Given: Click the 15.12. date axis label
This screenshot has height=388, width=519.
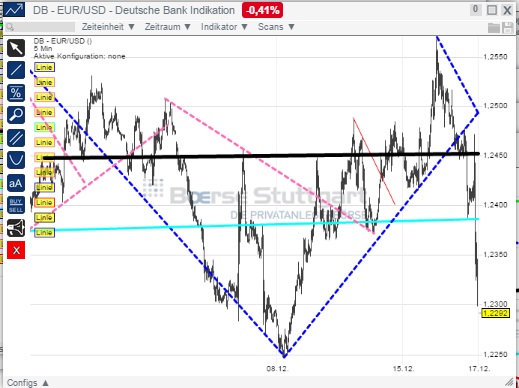Looking at the screenshot, I should pos(403,369).
